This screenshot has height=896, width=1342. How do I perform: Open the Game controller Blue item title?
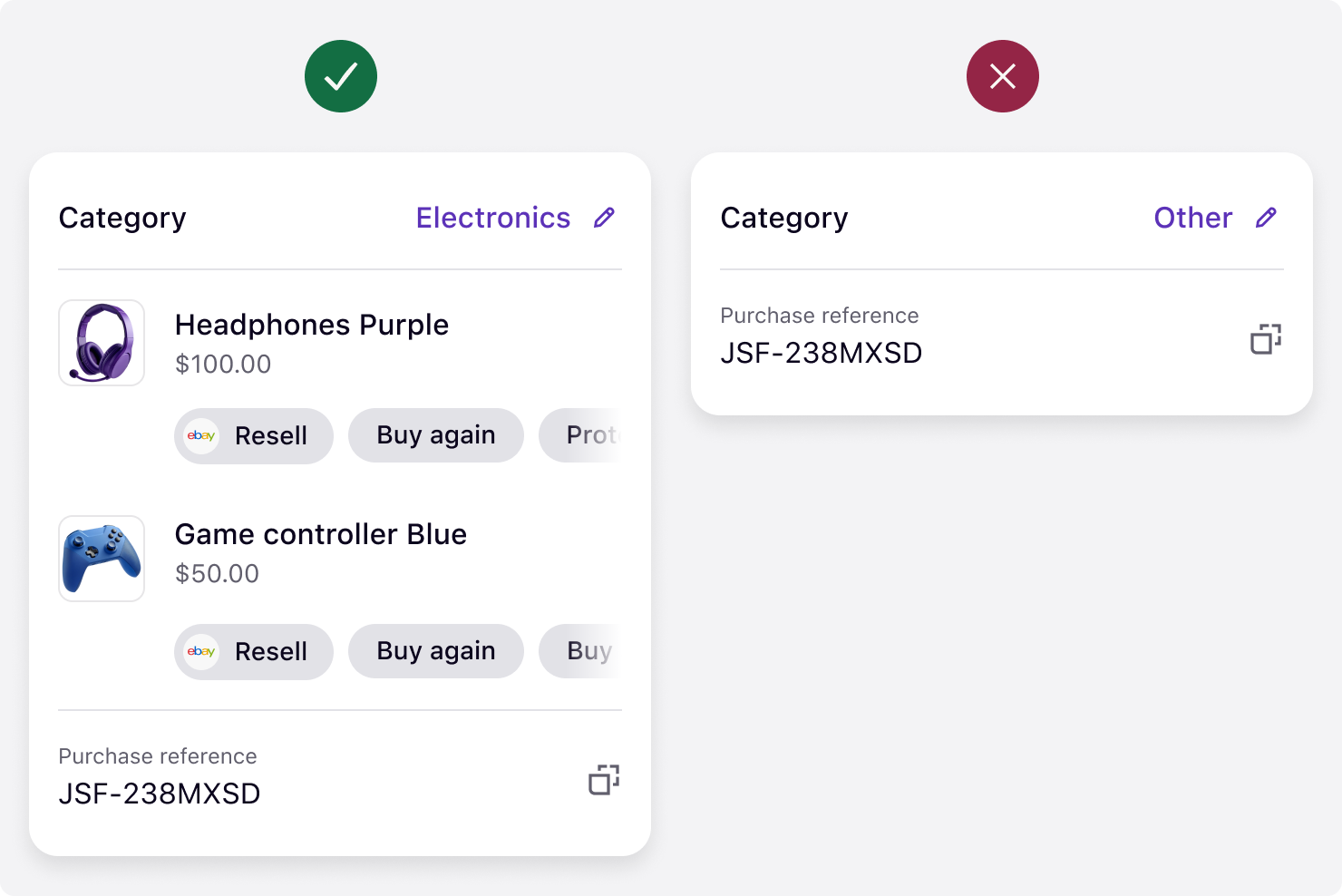(x=321, y=534)
